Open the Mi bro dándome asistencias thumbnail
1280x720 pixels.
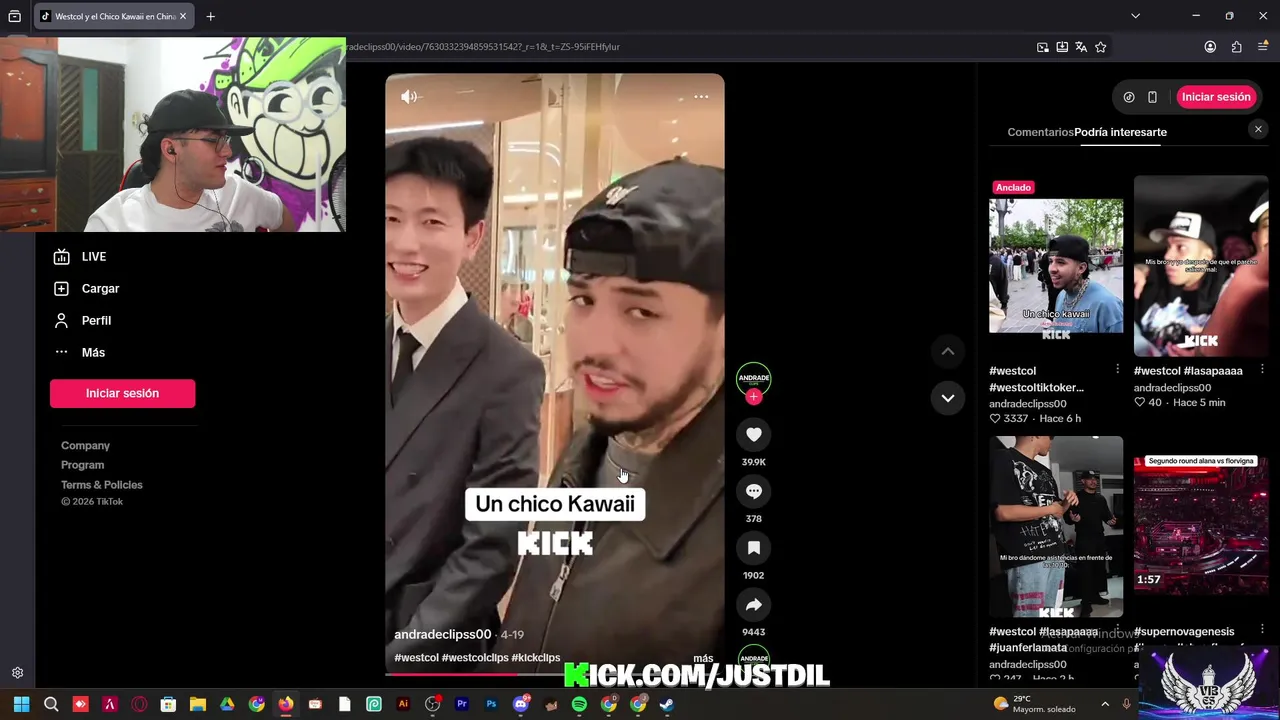(1056, 526)
